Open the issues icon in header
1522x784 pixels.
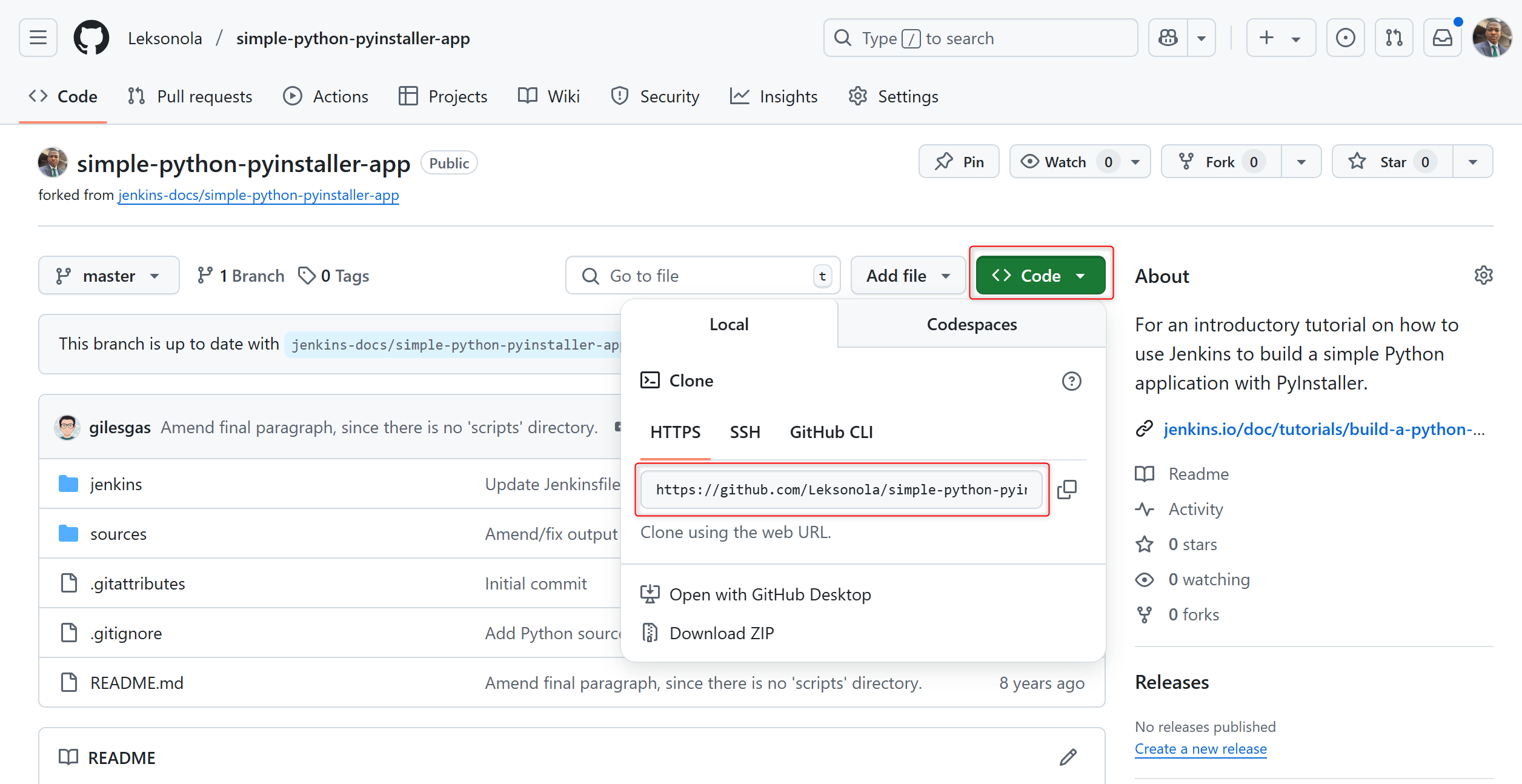1345,38
